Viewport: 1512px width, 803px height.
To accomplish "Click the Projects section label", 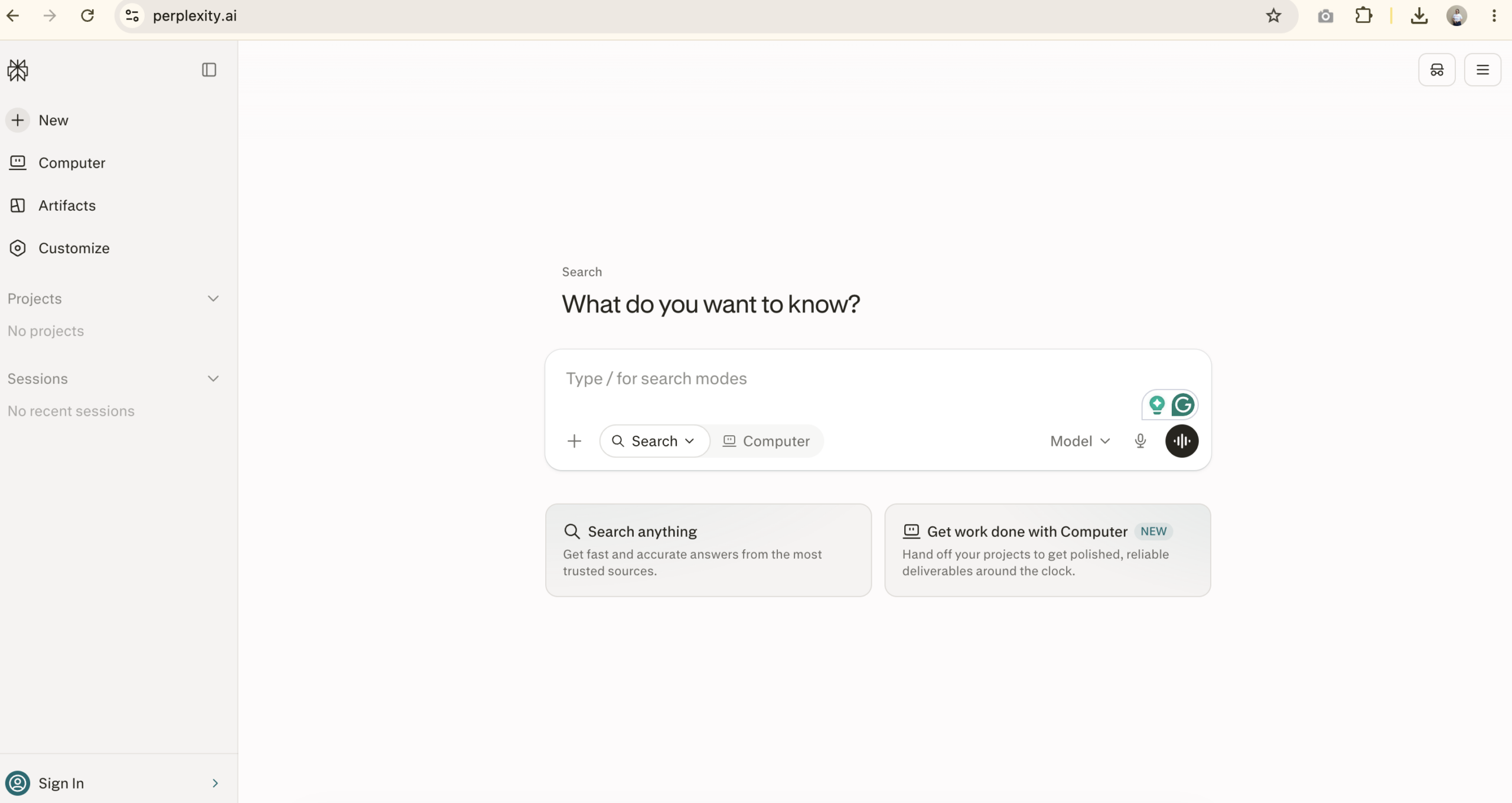I will 34,299.
